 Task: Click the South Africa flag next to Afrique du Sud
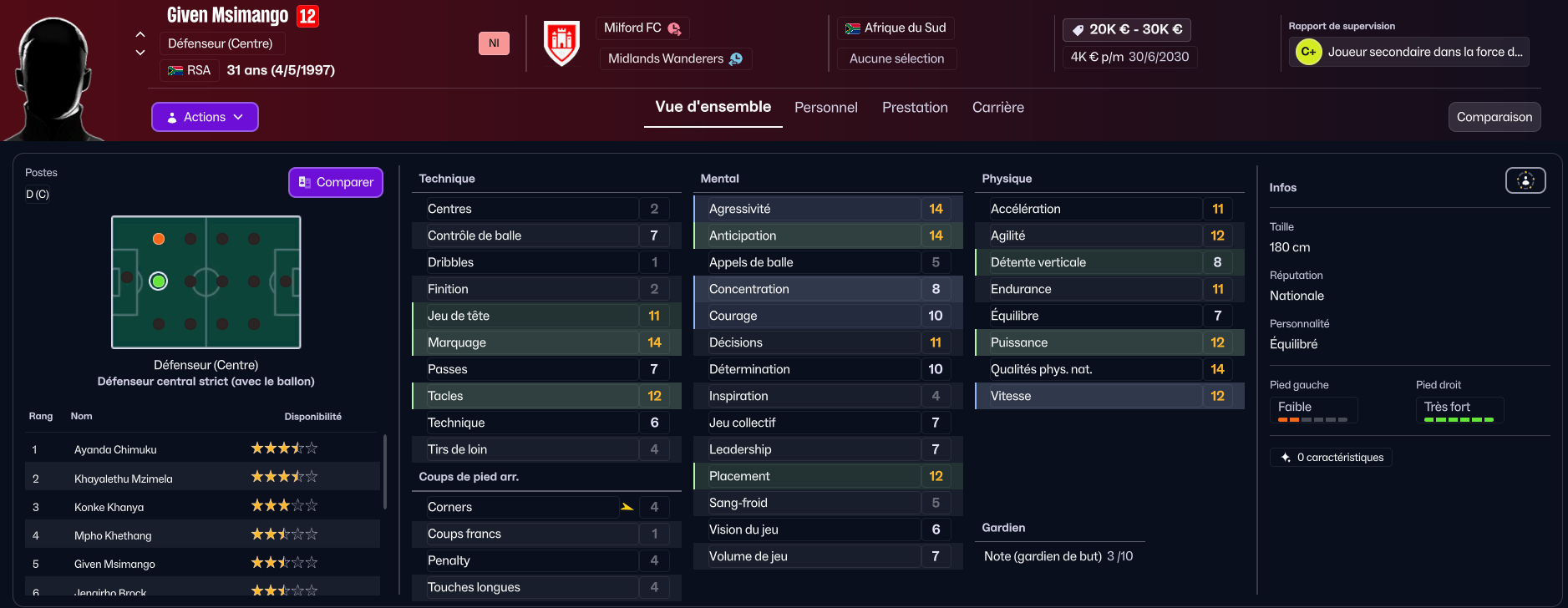(853, 28)
